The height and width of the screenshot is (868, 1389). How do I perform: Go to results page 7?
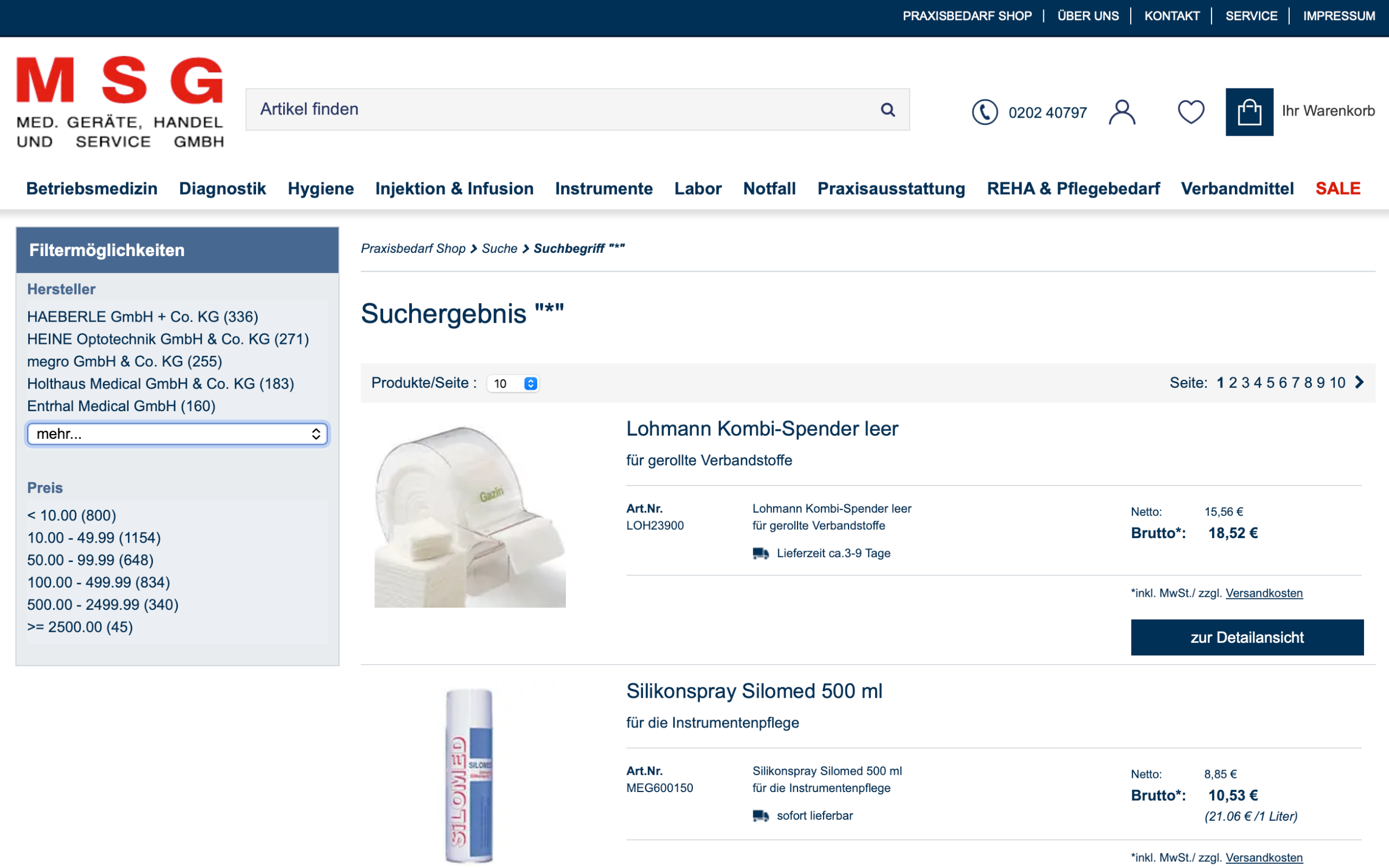[x=1296, y=383]
